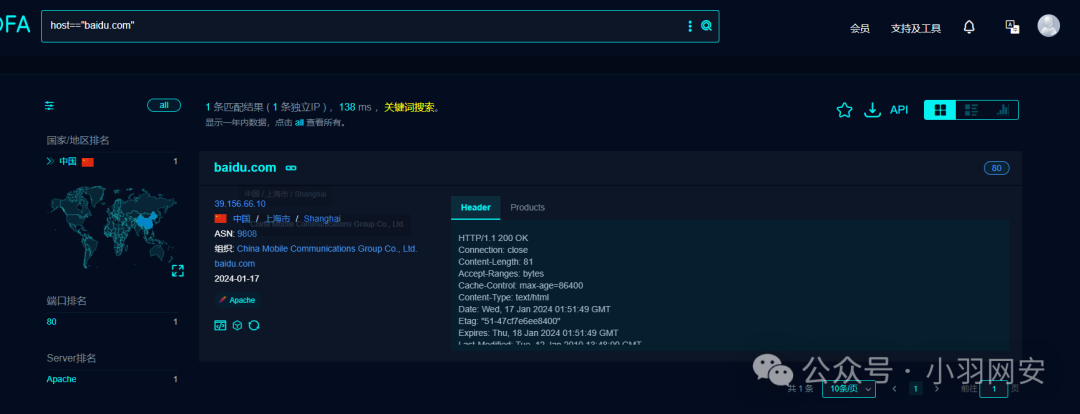1080x414 pixels.
Task: Open the notification bell
Action: click(969, 27)
